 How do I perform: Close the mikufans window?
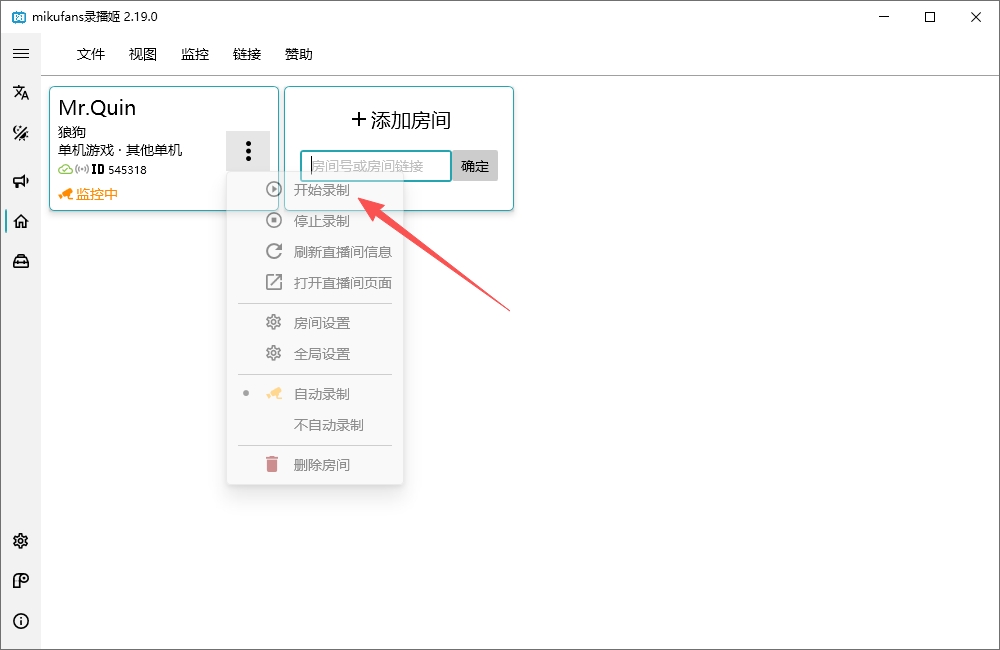[976, 17]
